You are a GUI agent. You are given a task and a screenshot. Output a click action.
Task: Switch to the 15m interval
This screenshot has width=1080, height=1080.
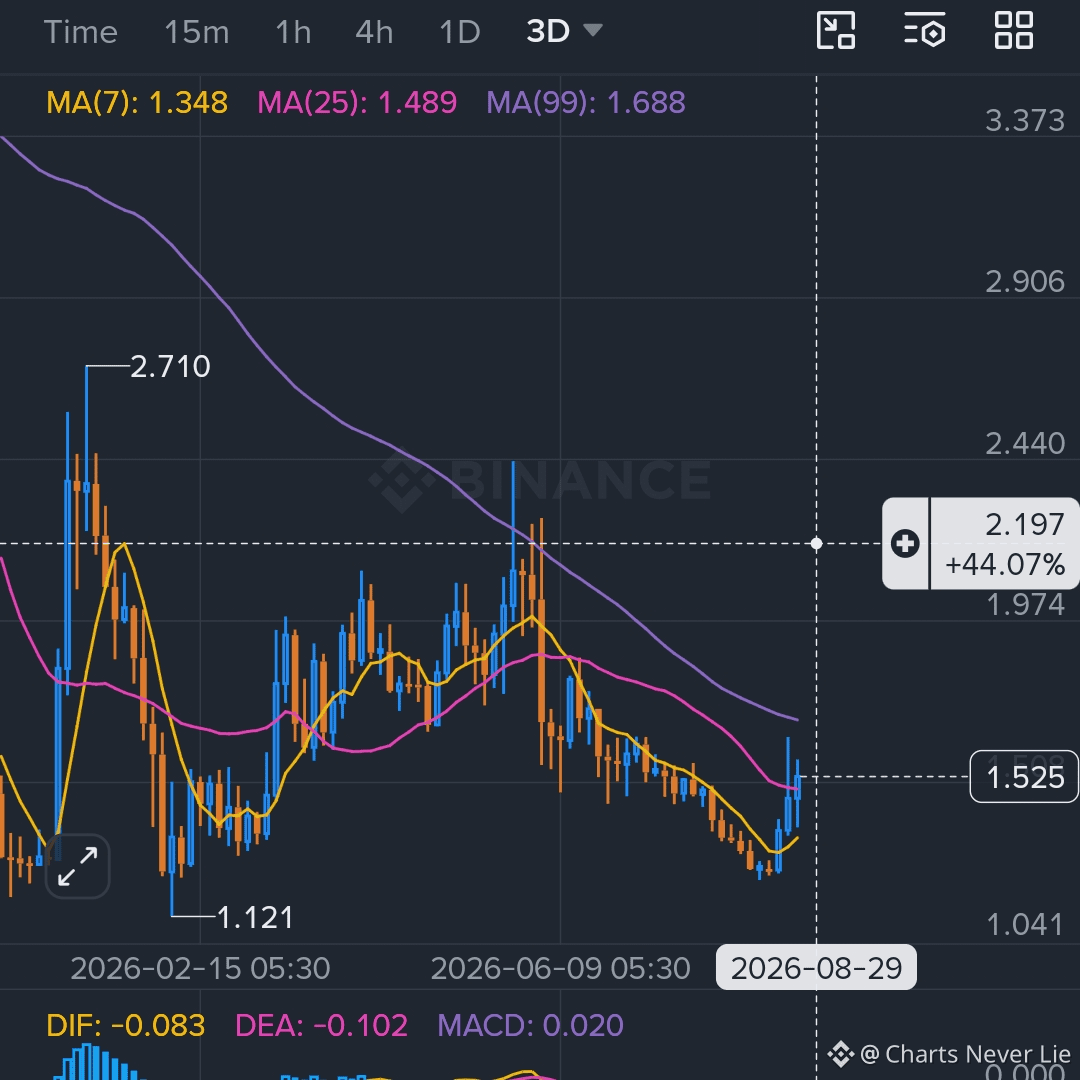point(196,32)
